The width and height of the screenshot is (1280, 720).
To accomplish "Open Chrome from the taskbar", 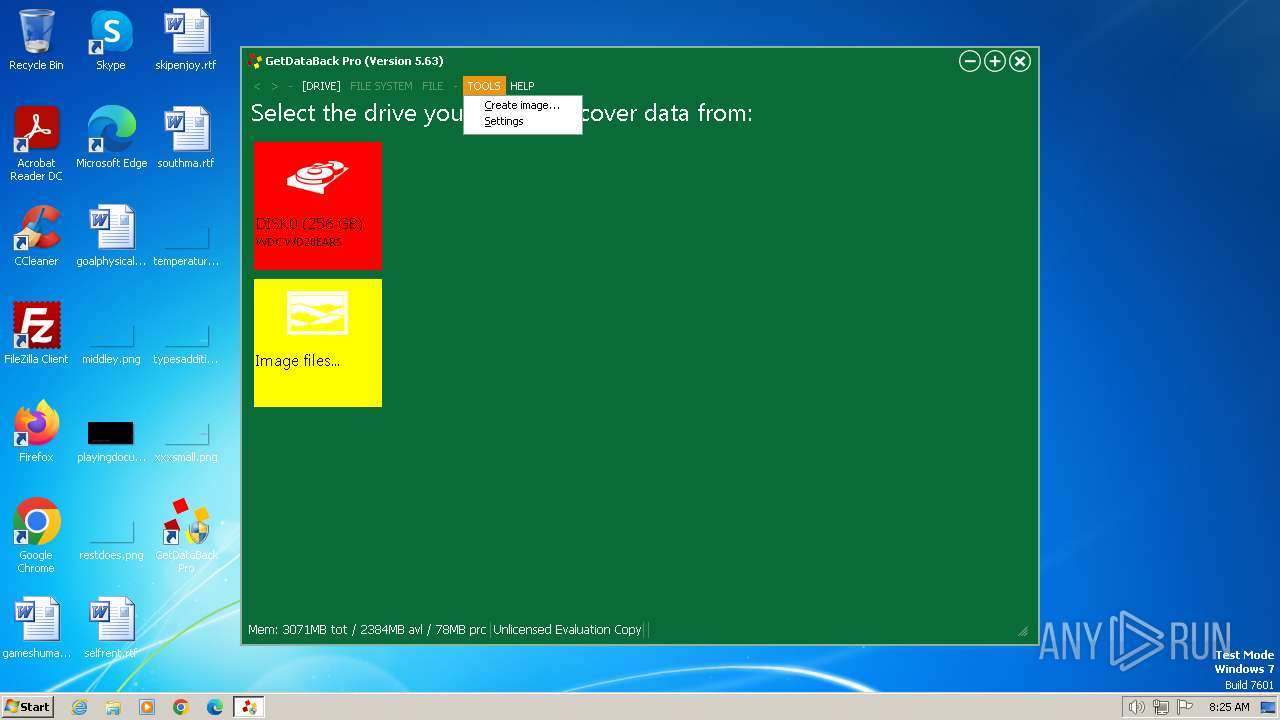I will click(x=181, y=707).
